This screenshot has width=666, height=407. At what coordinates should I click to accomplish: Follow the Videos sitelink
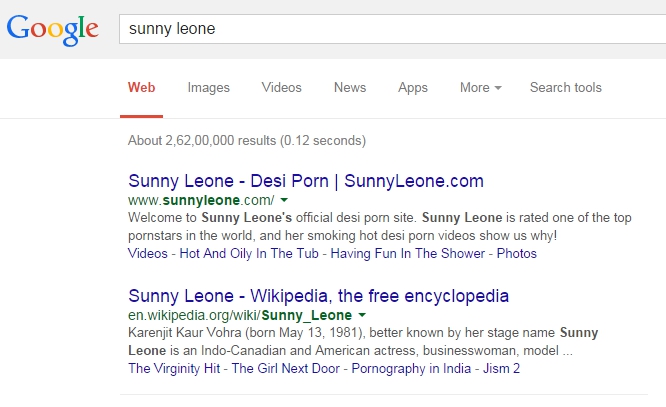148,254
